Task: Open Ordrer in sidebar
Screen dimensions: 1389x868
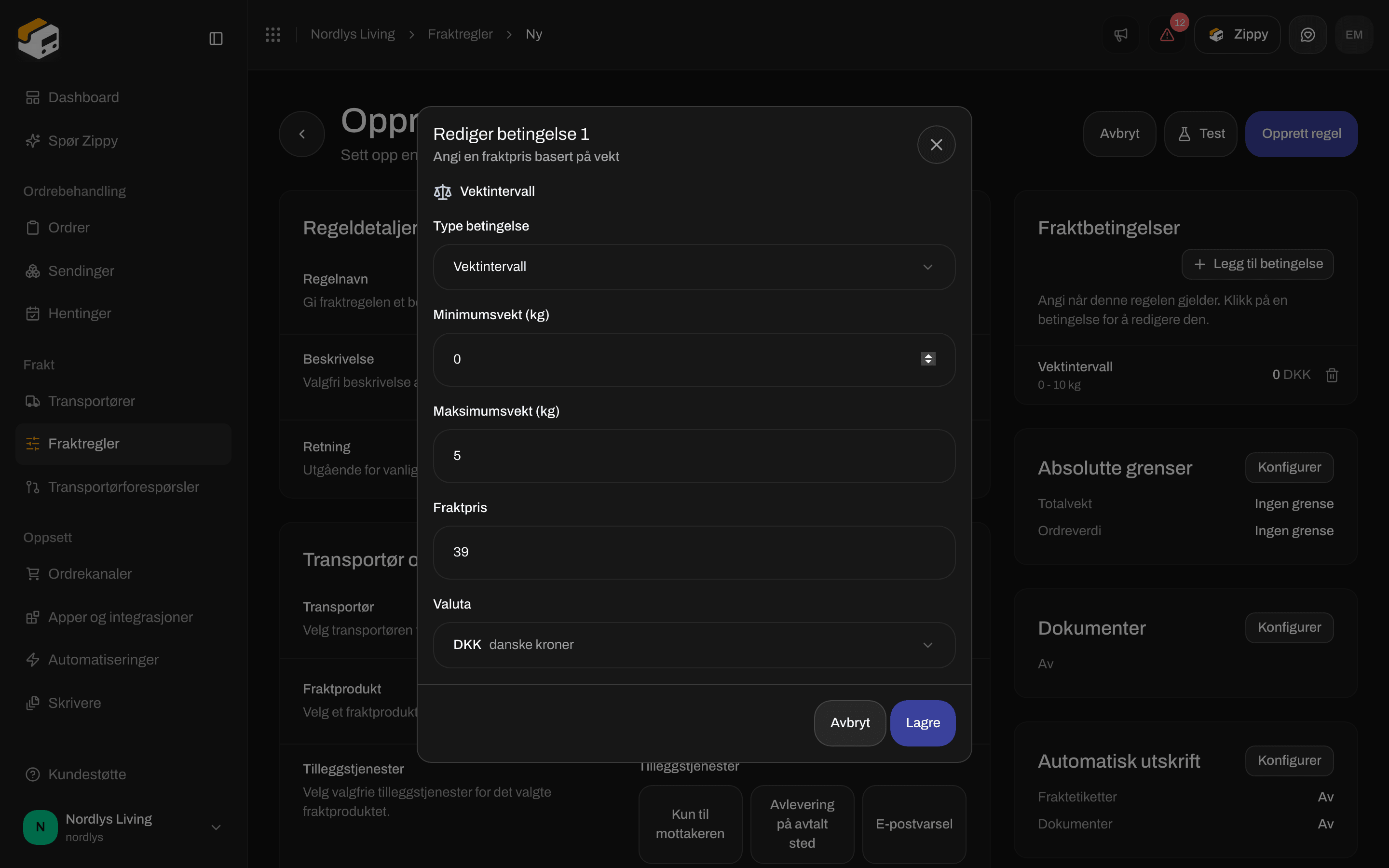Action: (123, 228)
